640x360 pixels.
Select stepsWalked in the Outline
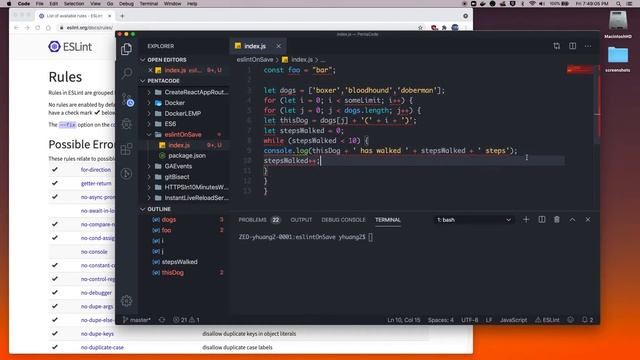click(180, 262)
